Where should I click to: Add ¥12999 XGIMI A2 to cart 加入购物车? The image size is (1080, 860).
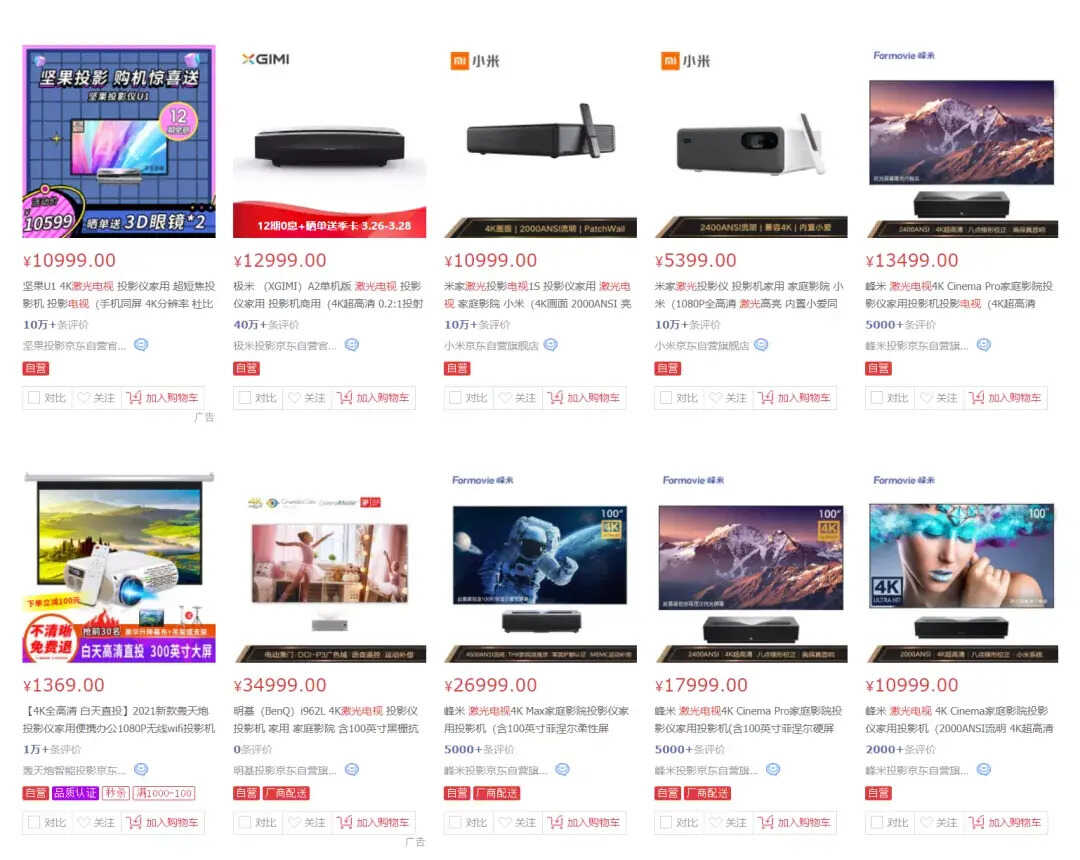tap(373, 398)
